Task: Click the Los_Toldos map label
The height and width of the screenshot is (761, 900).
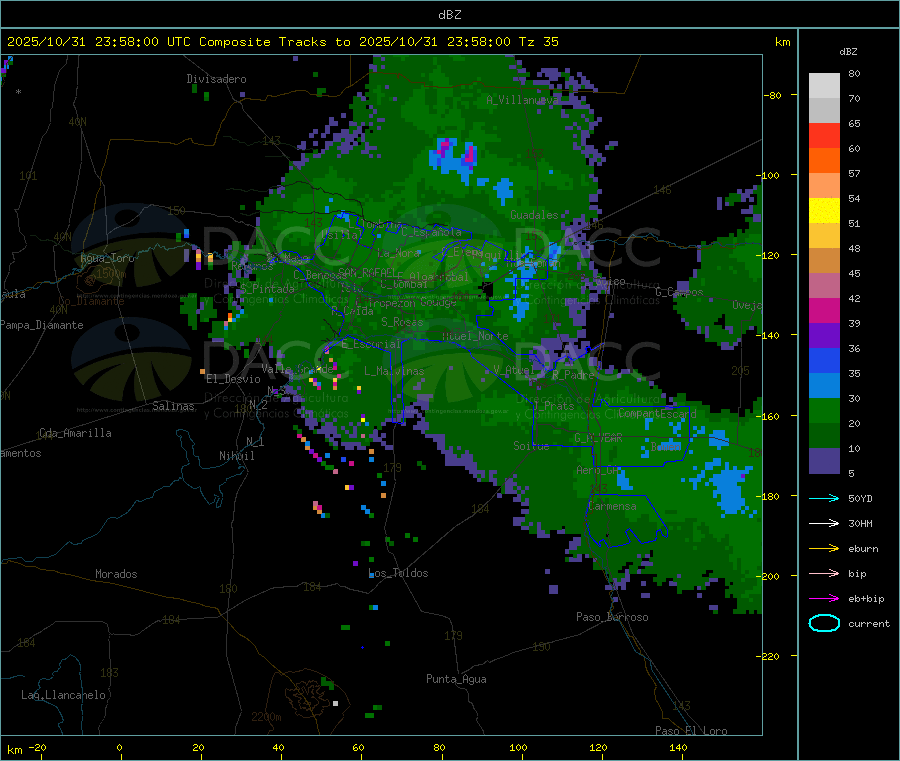Action: [398, 573]
